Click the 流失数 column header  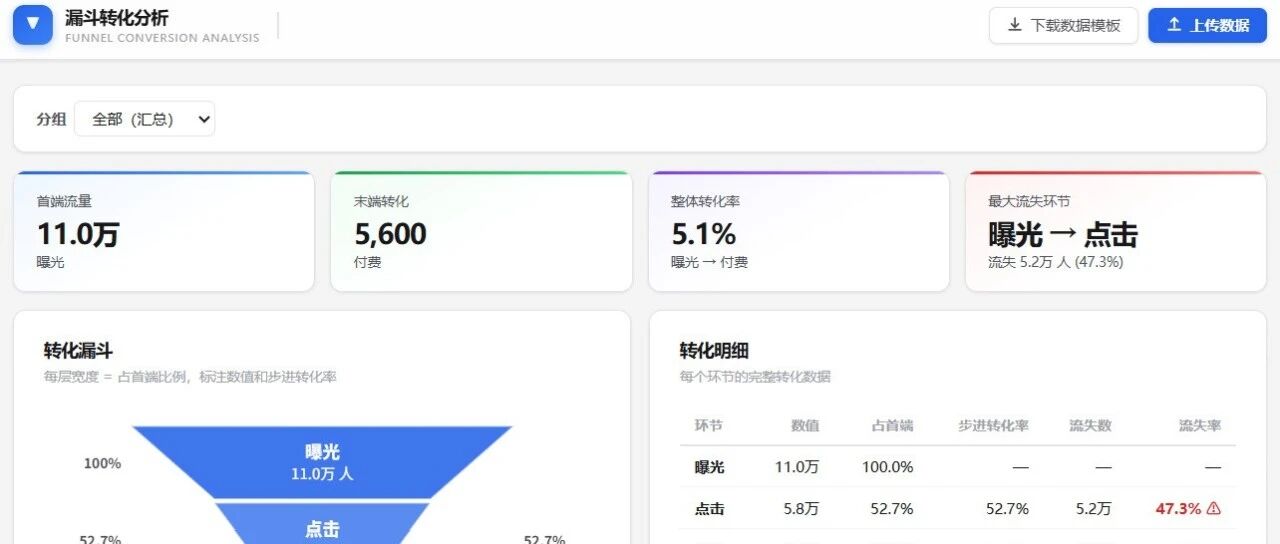1090,426
